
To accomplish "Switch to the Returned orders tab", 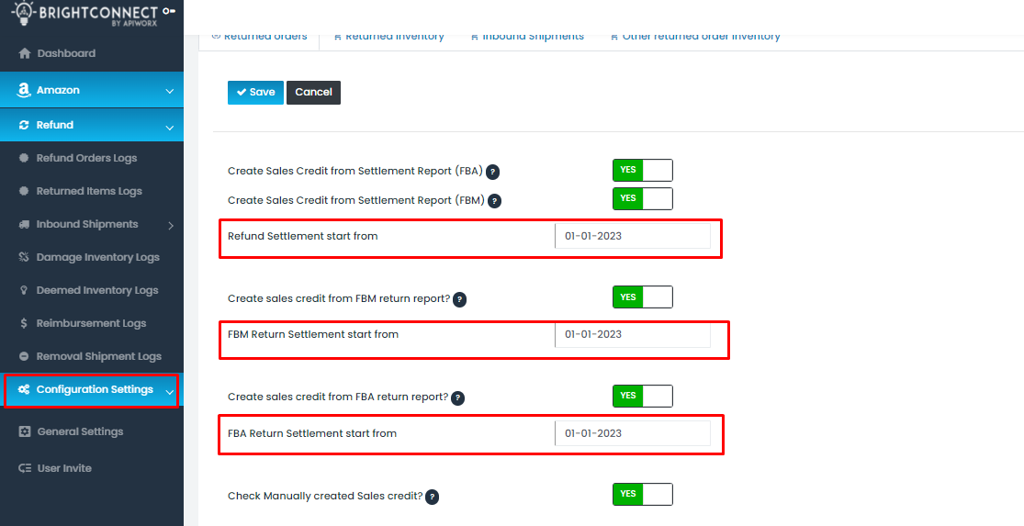I will point(259,37).
